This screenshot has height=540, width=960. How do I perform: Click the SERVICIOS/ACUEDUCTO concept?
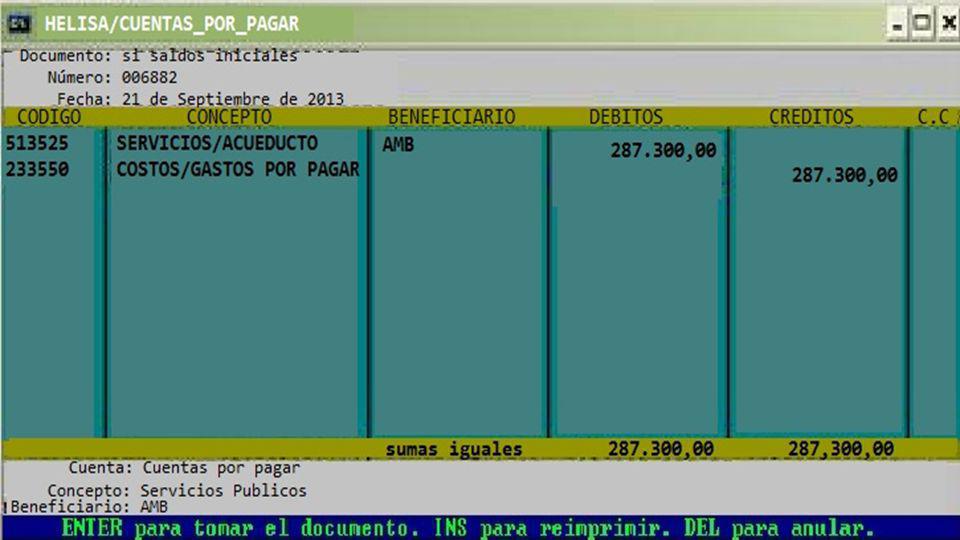click(x=217, y=143)
